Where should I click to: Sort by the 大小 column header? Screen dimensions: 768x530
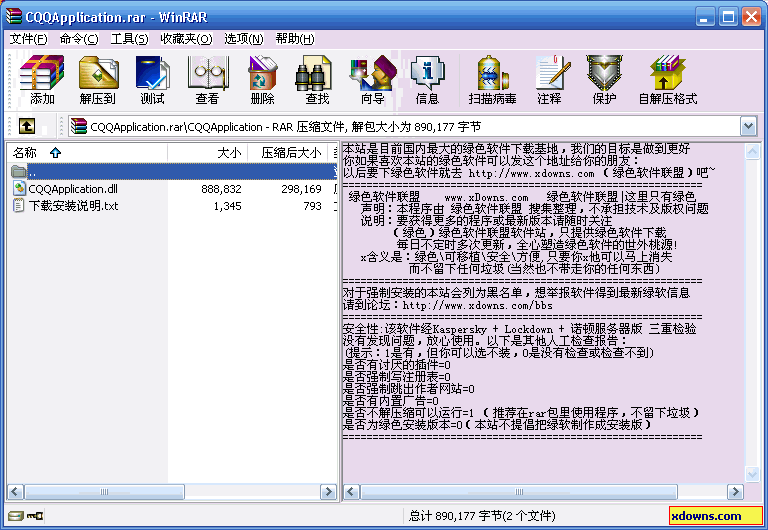point(208,153)
